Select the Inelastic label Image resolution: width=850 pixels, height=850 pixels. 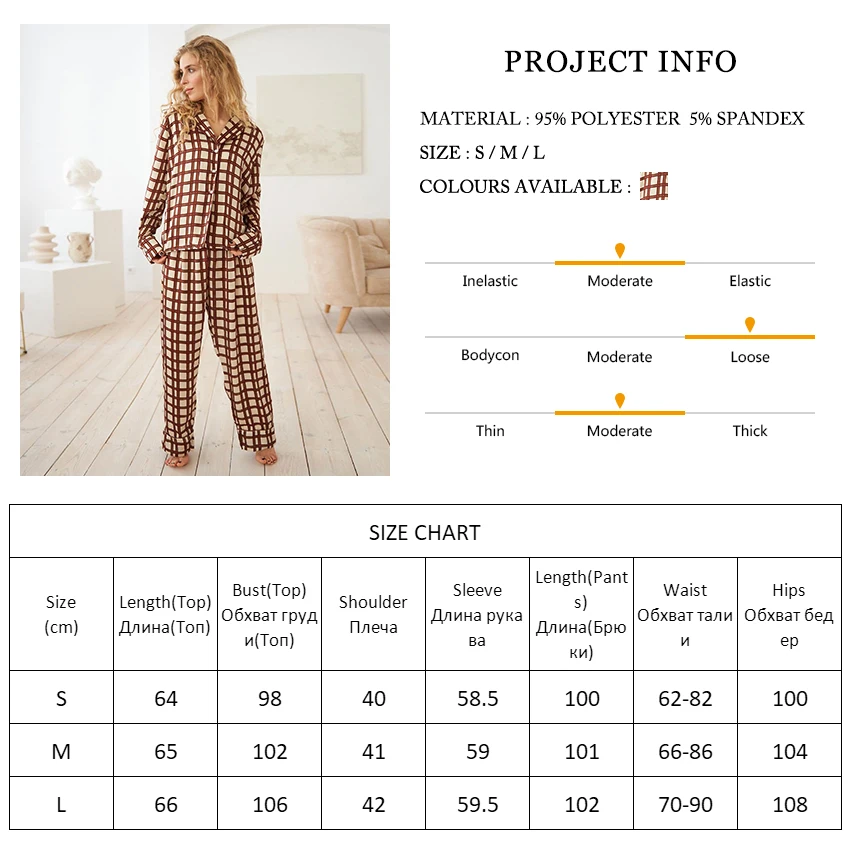[490, 281]
